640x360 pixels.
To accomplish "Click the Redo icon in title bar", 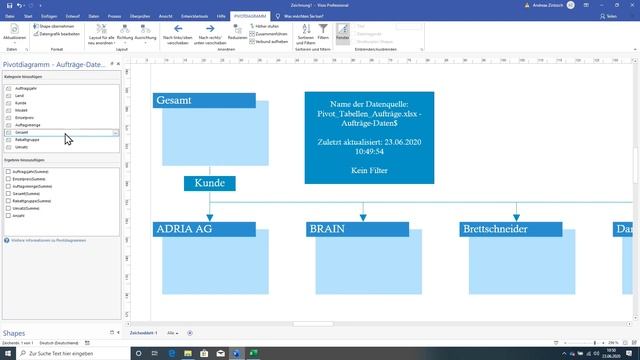I will 31,6.
